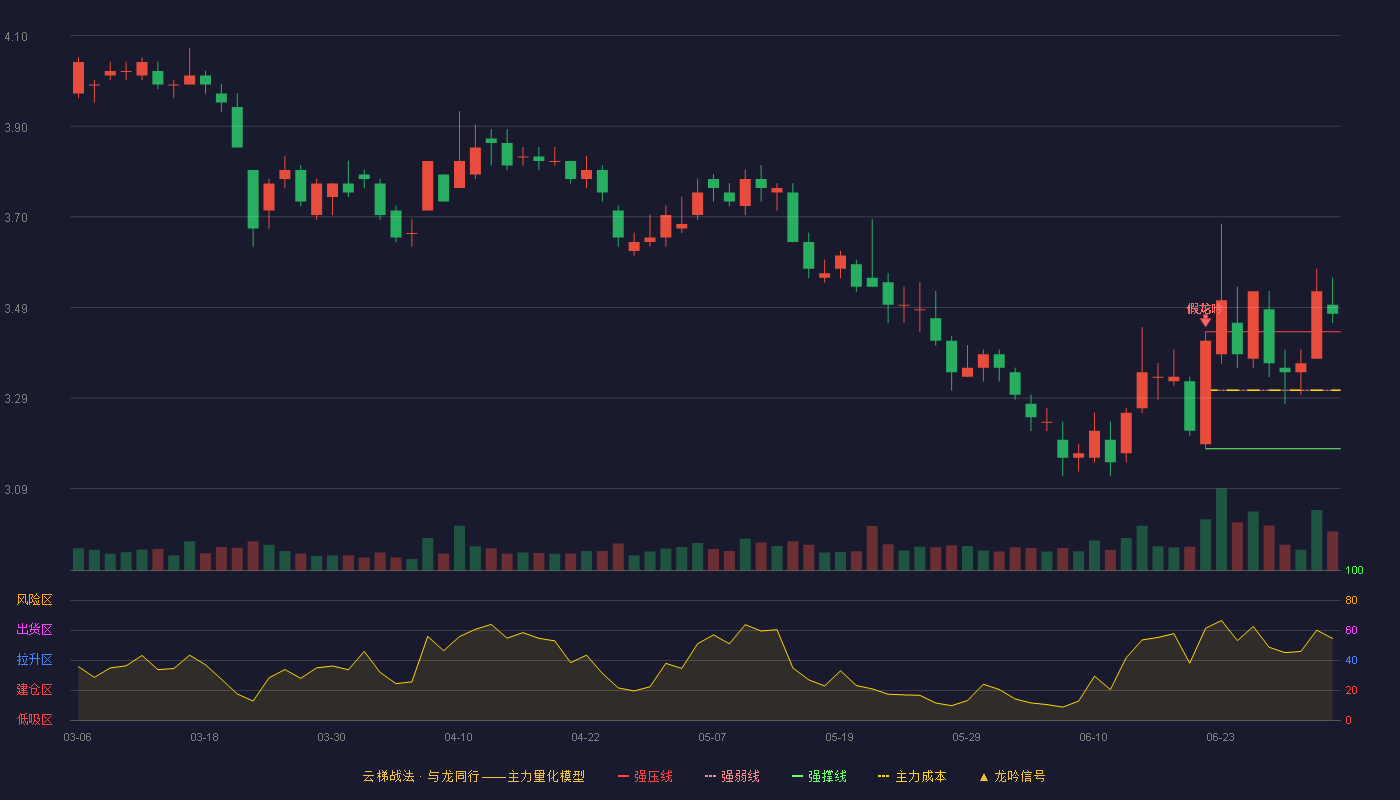
Task: Click the pink dashed 强弱线 legend marker
Action: pos(710,777)
